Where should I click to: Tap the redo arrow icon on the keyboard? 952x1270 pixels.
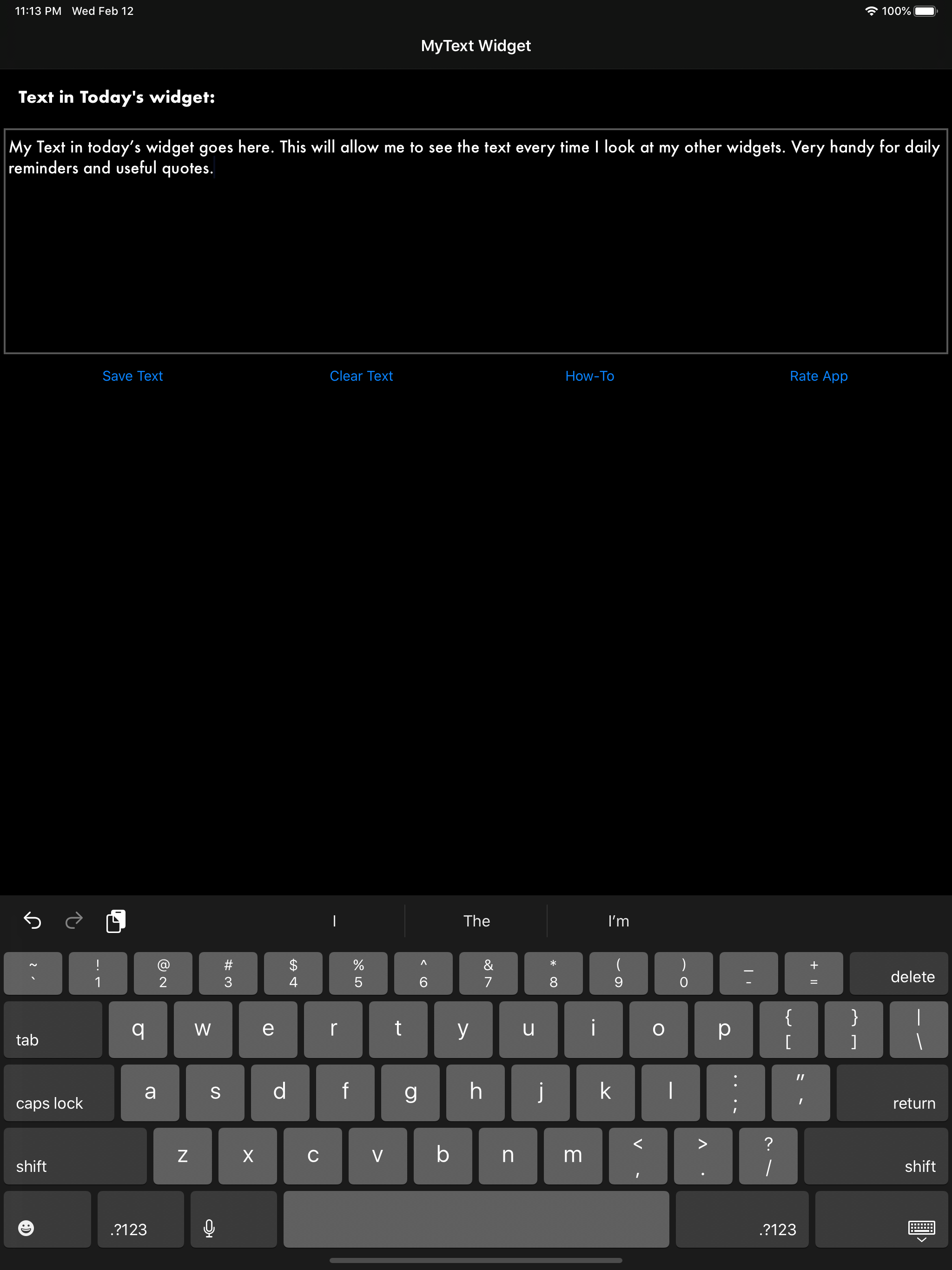tap(73, 921)
